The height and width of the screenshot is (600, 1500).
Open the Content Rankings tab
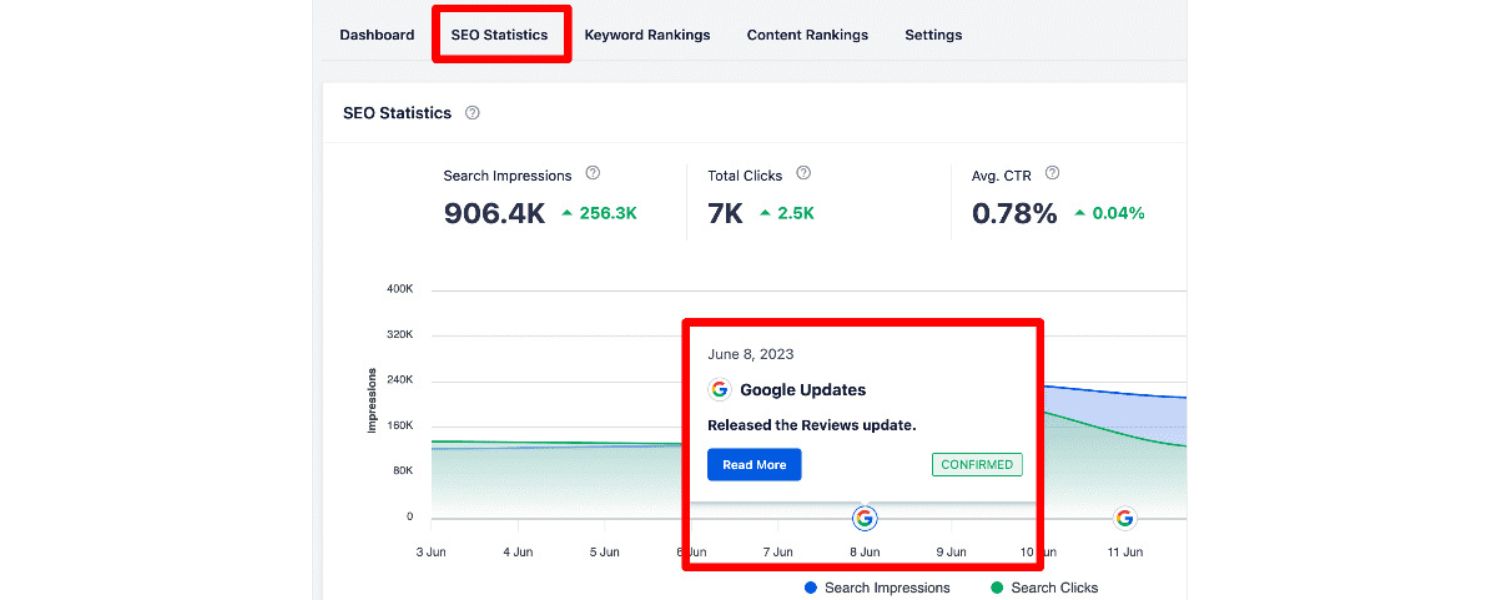(x=807, y=34)
